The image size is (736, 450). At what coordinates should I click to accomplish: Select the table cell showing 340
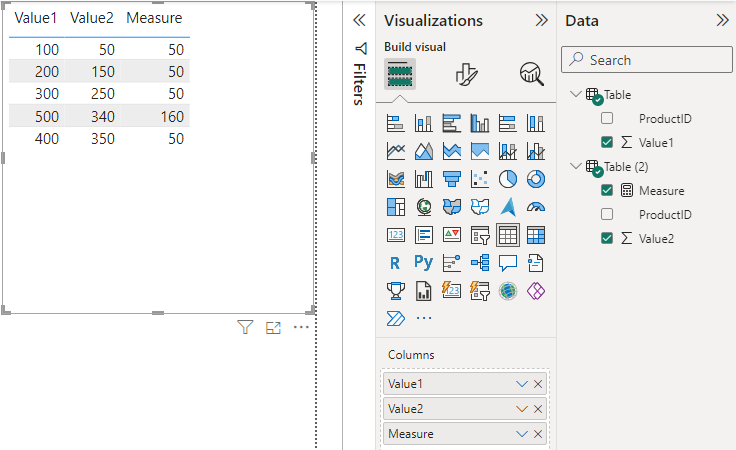[102, 116]
